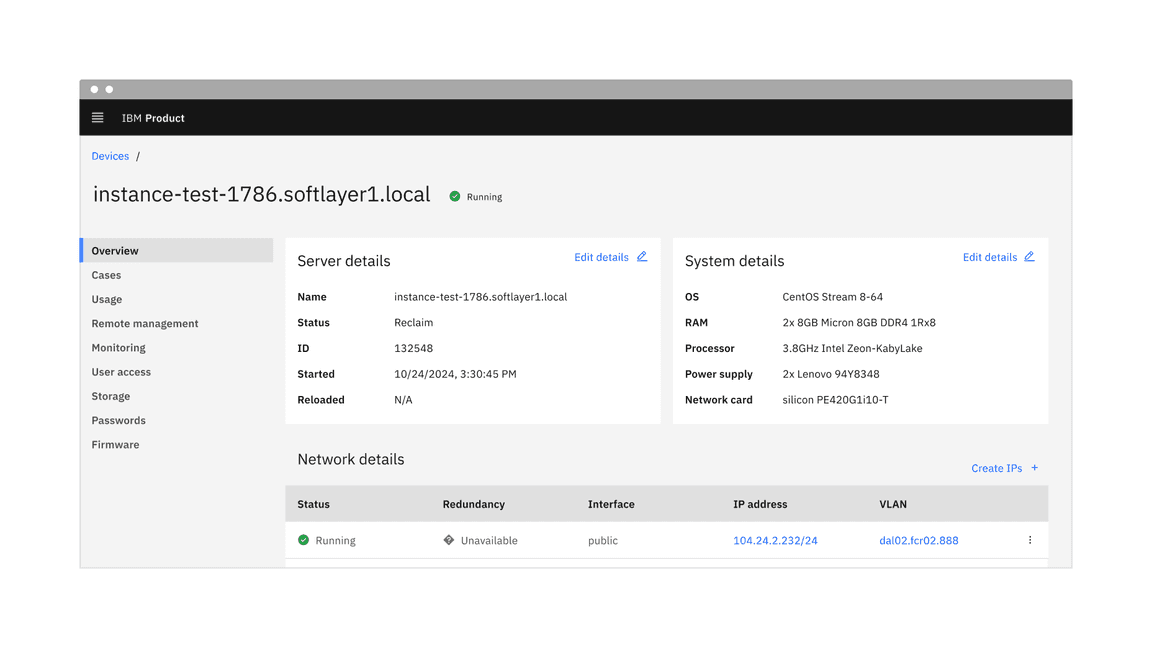This screenshot has width=1152, height=648.
Task: Go to the Firmware section
Action: pos(115,445)
